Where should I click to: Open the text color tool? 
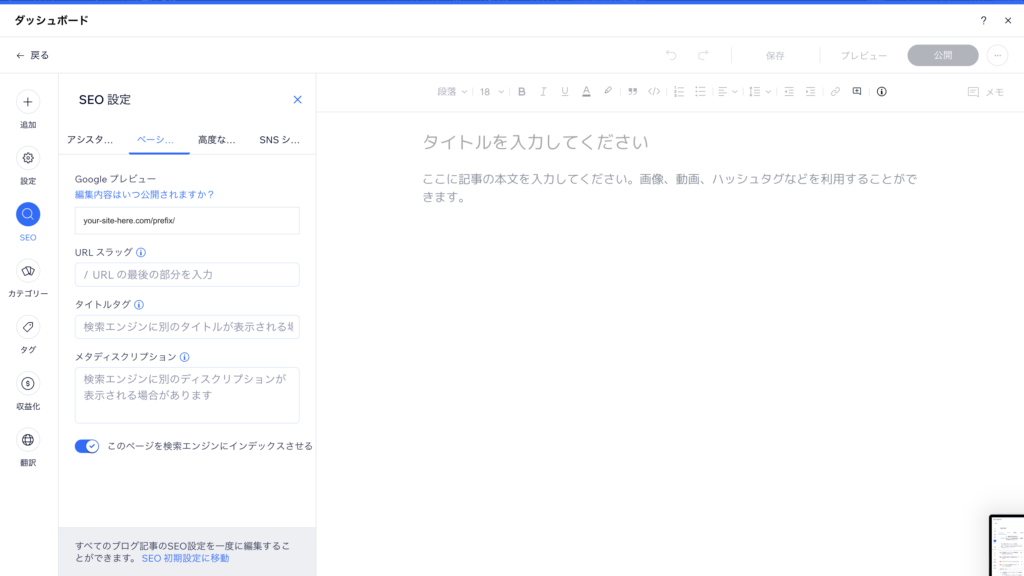(586, 92)
